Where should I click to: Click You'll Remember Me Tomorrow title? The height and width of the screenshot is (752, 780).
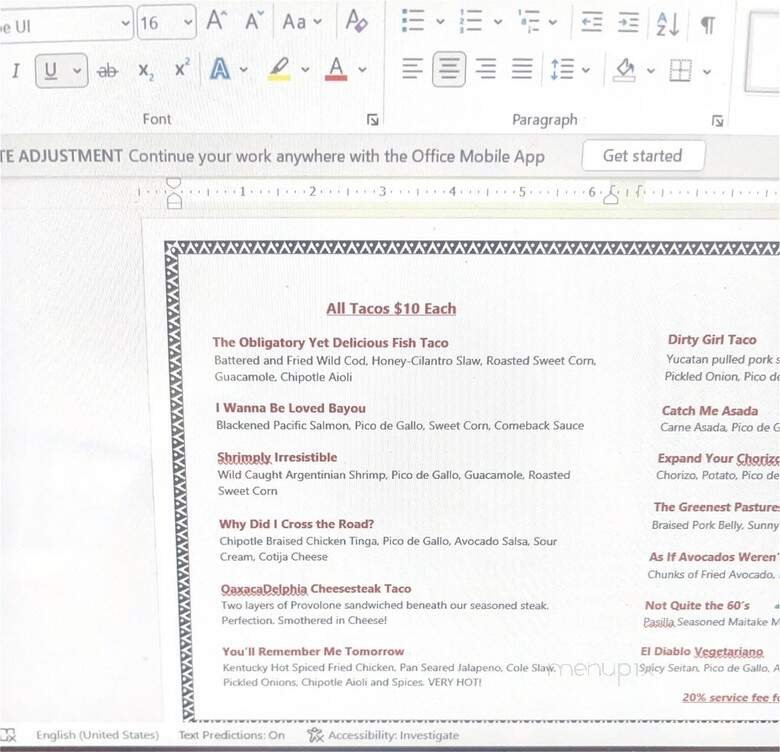tap(313, 652)
